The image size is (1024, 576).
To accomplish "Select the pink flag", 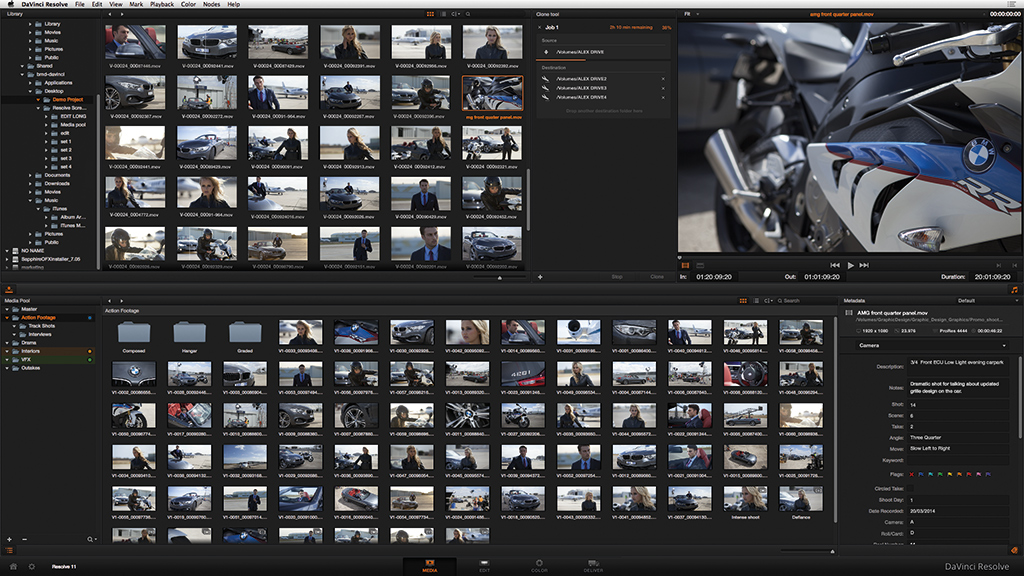I will click(x=978, y=475).
